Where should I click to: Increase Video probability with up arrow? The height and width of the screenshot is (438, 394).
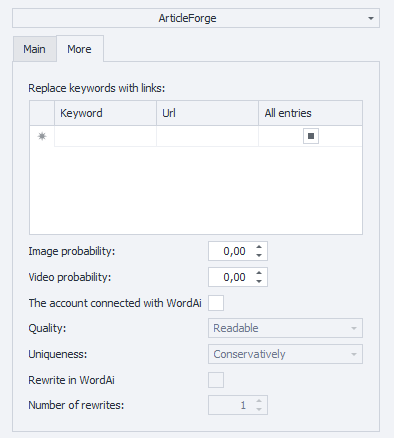tap(259, 273)
